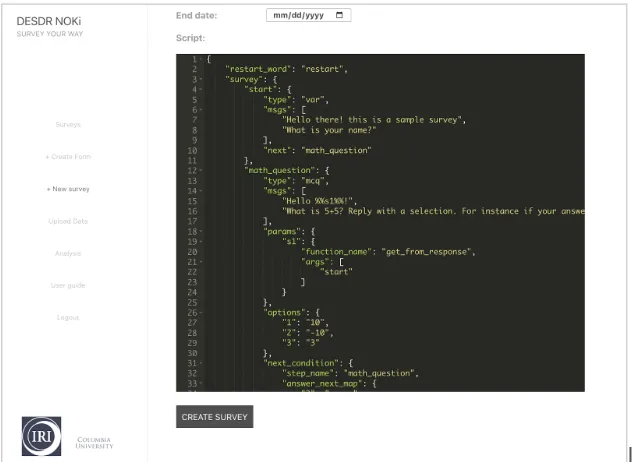Viewport: 644px width, 462px height.
Task: Select + New survey in sidebar
Action: point(68,189)
